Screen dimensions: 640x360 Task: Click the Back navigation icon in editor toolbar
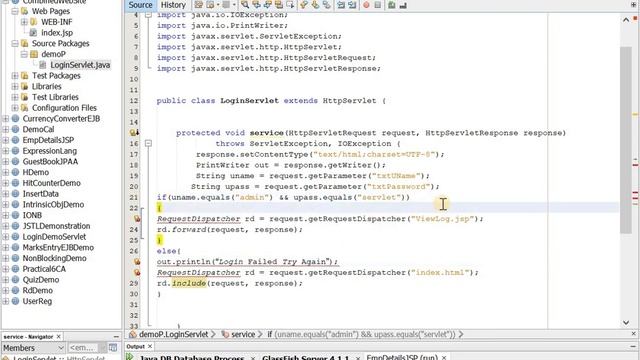click(210, 5)
